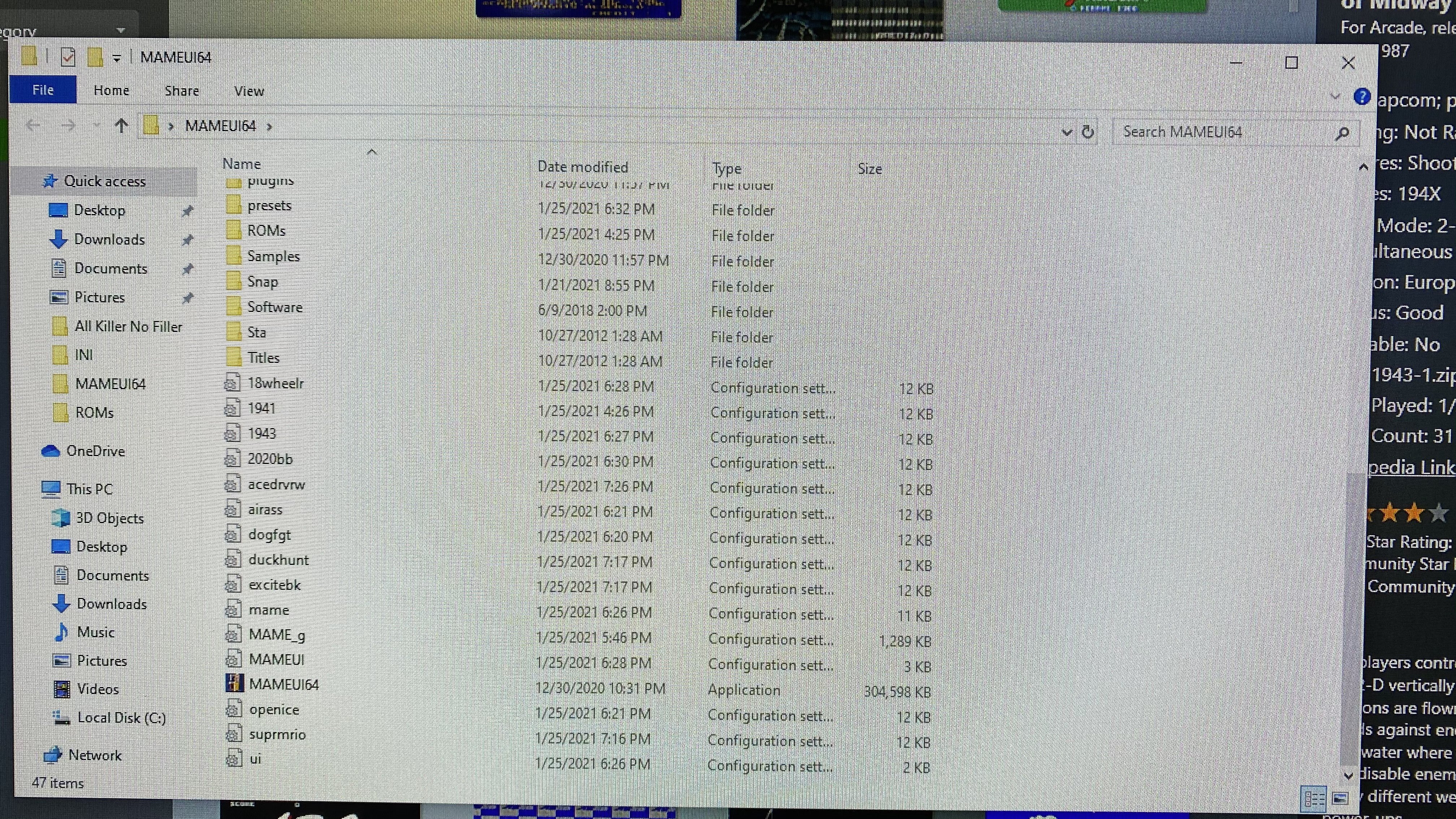Select the ROMs folder icon in file list
This screenshot has height=819, width=1456.
(x=233, y=229)
